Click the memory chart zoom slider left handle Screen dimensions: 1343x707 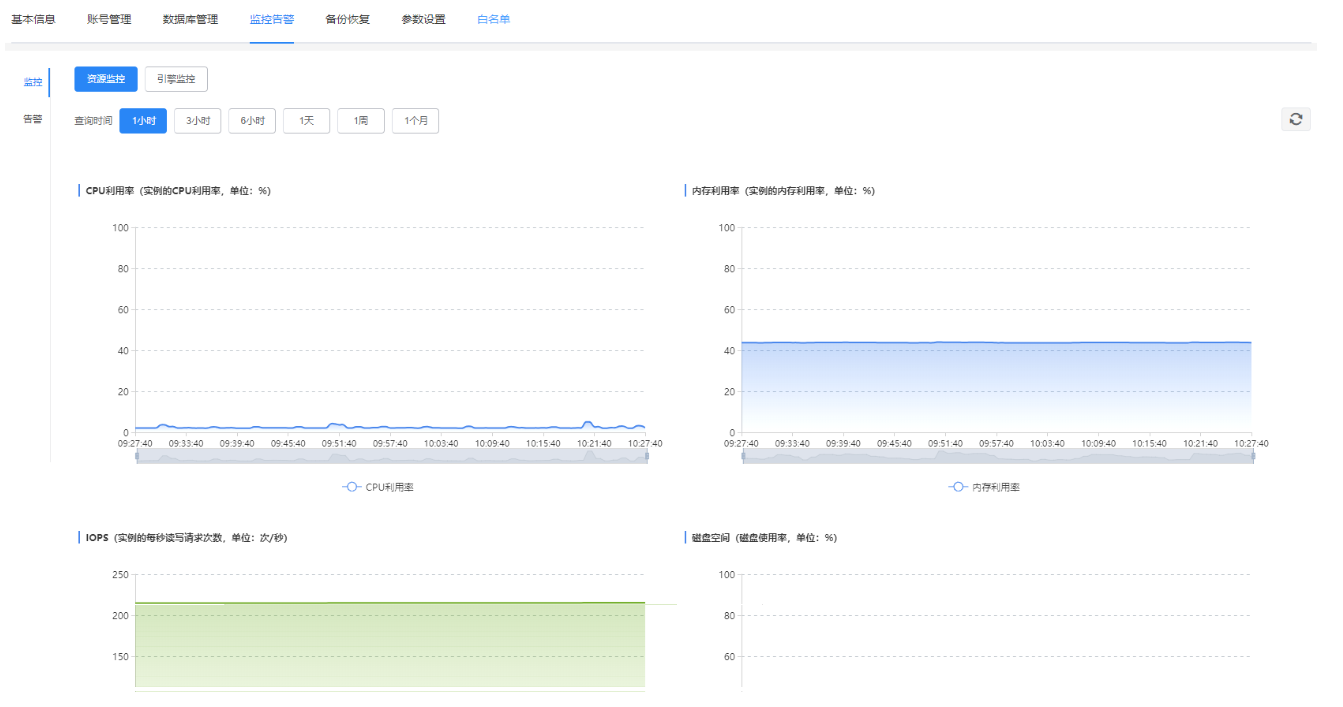coord(743,456)
